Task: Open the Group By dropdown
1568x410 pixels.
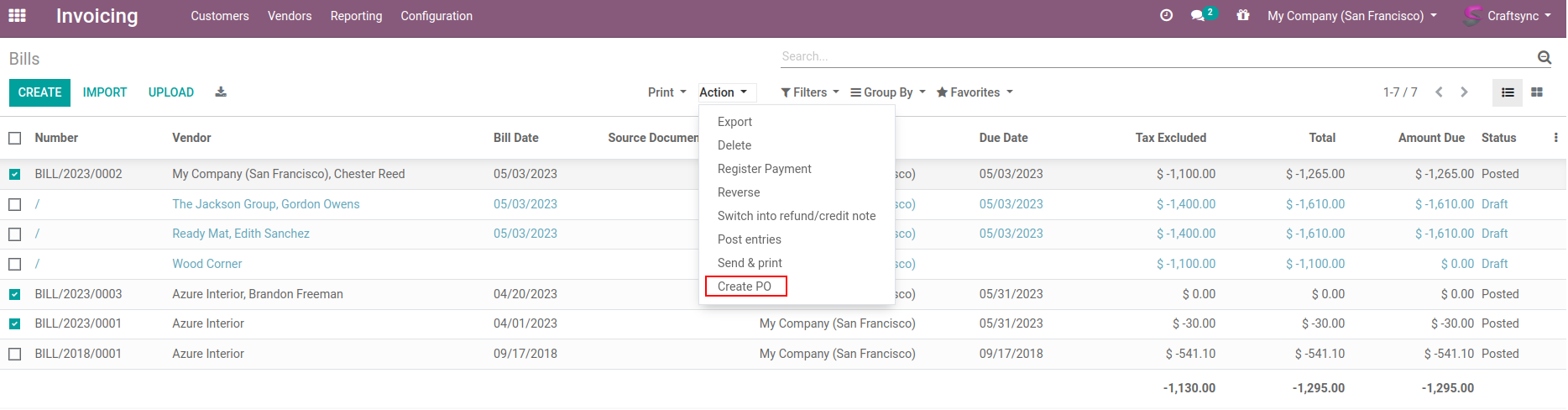Action: pyautogui.click(x=887, y=92)
